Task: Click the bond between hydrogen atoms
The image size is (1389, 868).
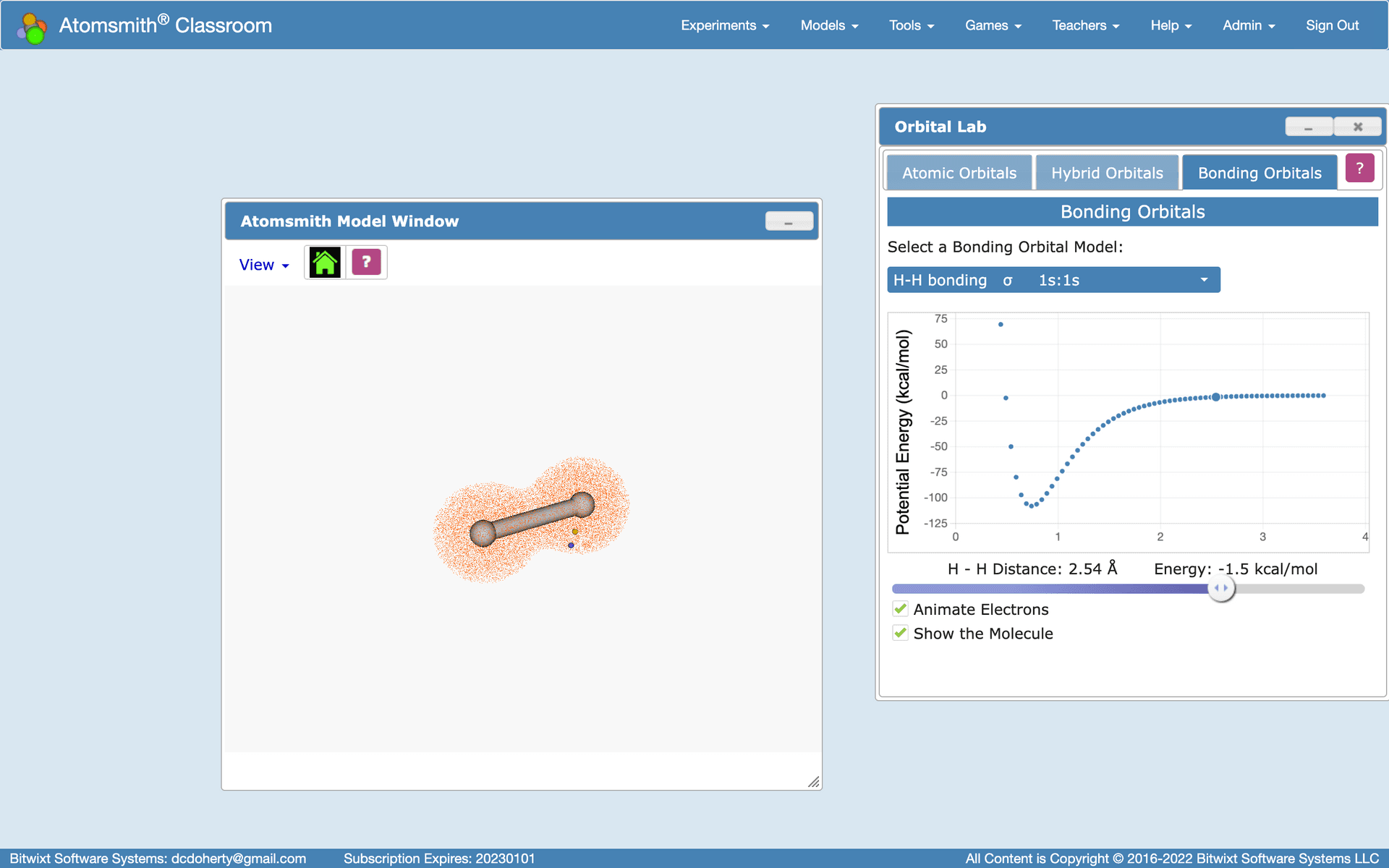Action: point(532,519)
